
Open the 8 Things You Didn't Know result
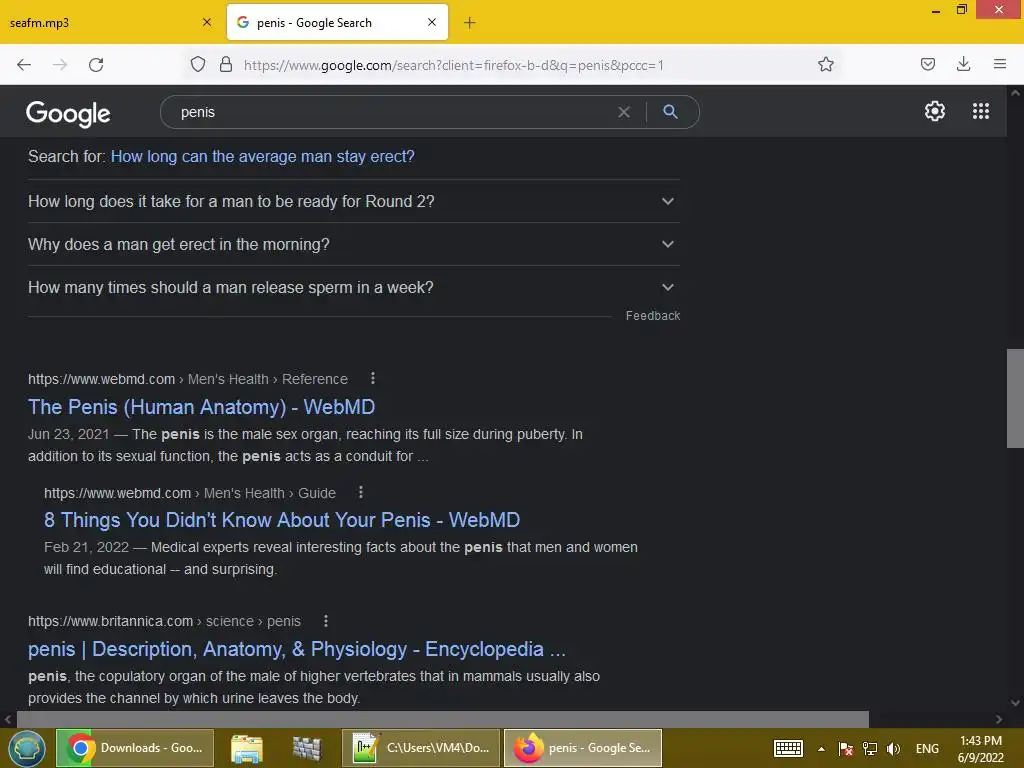[281, 520]
